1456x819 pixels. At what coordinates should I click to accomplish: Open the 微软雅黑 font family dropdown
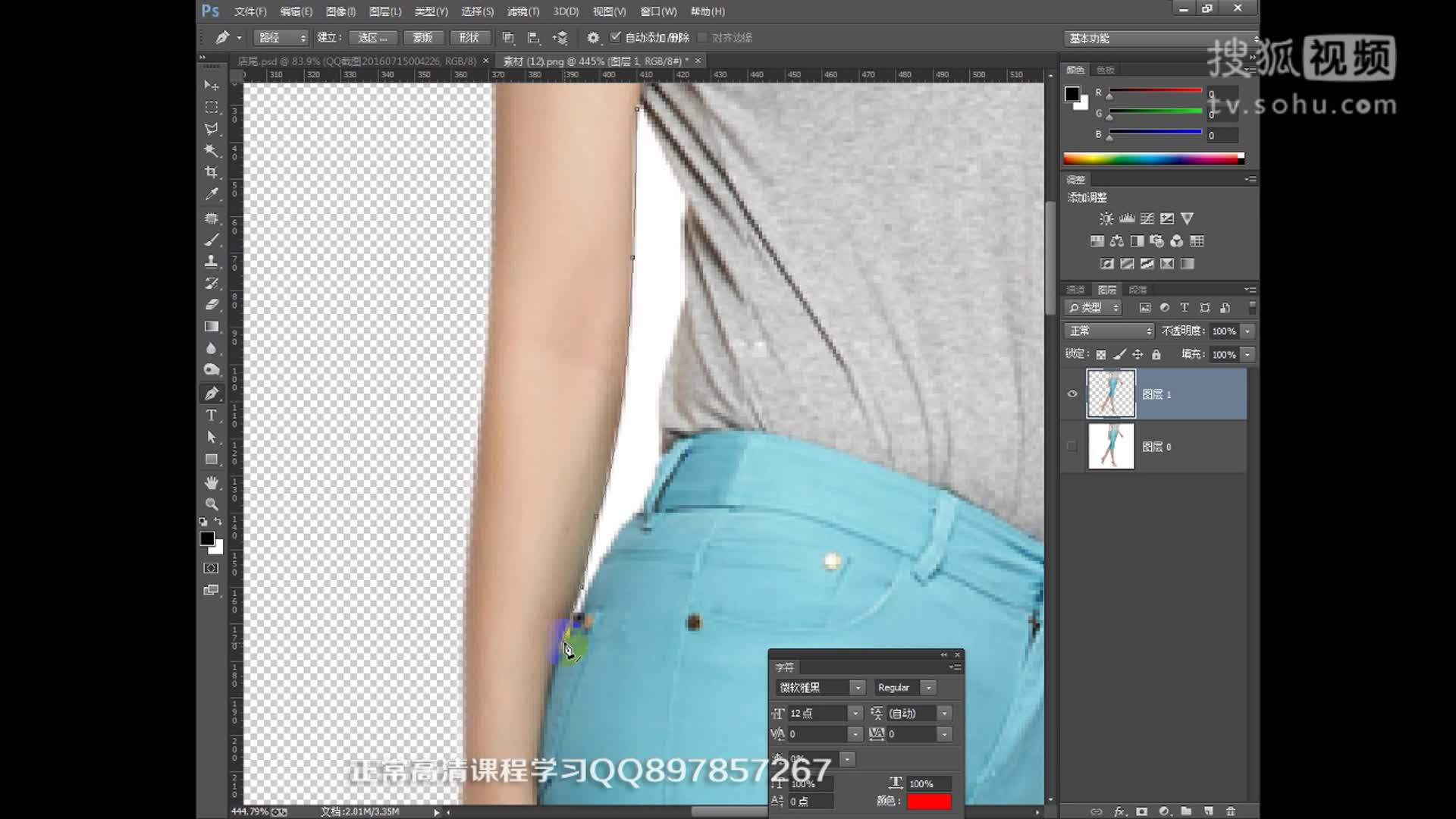tap(858, 687)
